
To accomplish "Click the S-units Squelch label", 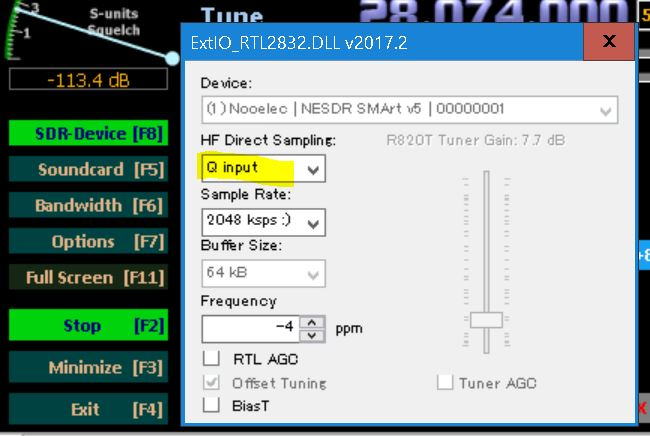I will click(x=114, y=22).
